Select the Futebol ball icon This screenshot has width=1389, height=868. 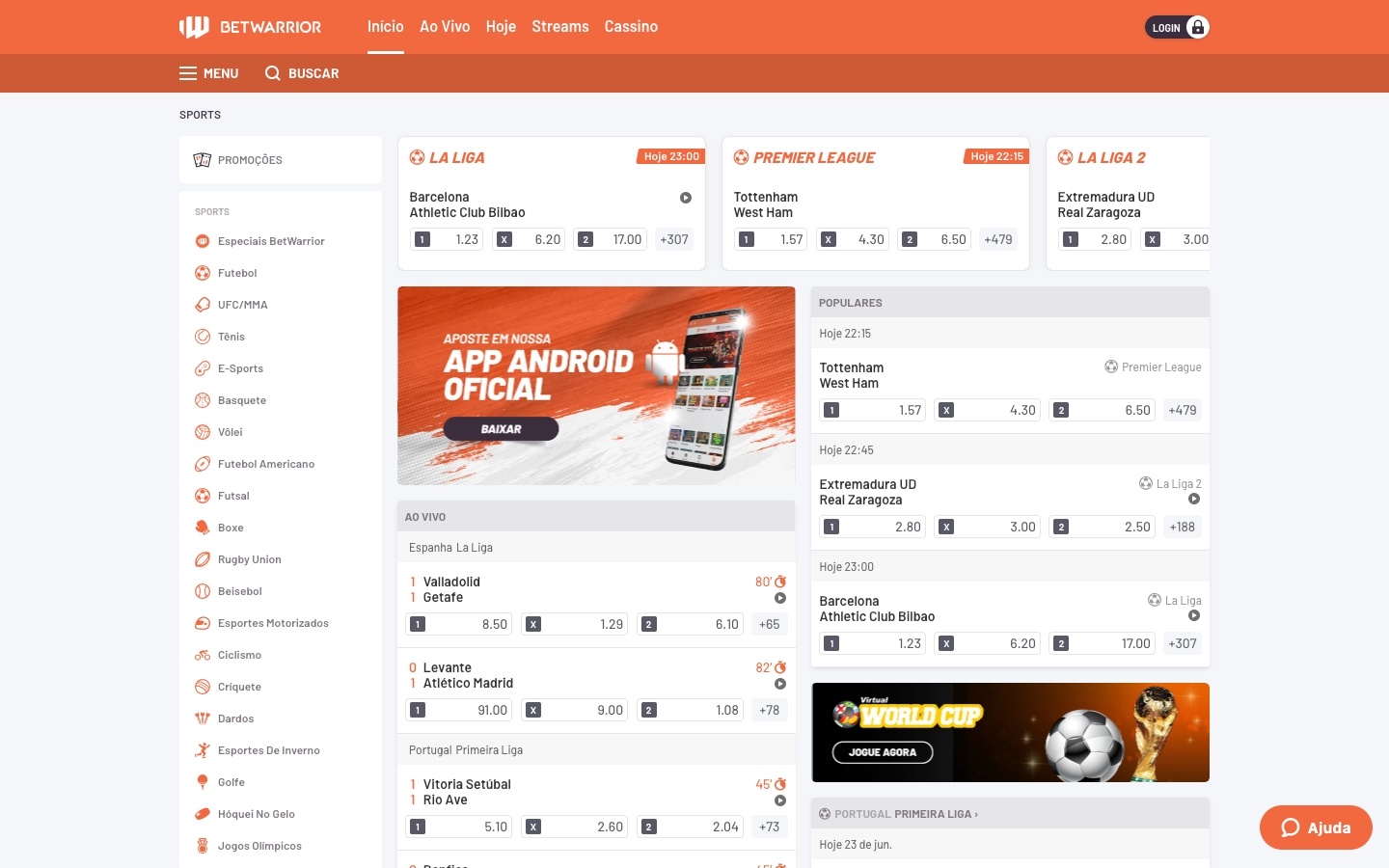203,273
